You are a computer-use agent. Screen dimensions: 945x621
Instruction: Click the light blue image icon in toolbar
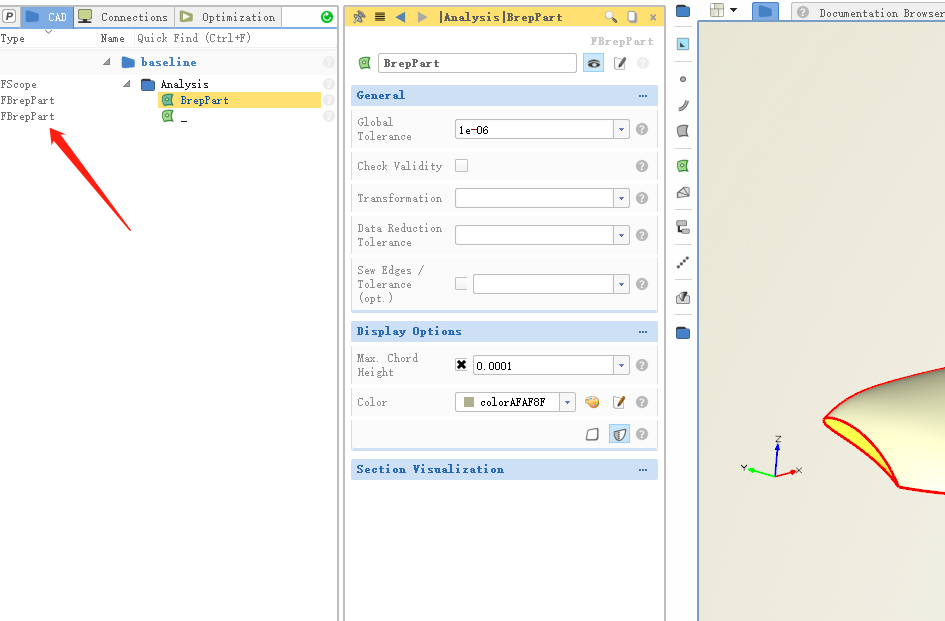pyautogui.click(x=683, y=44)
